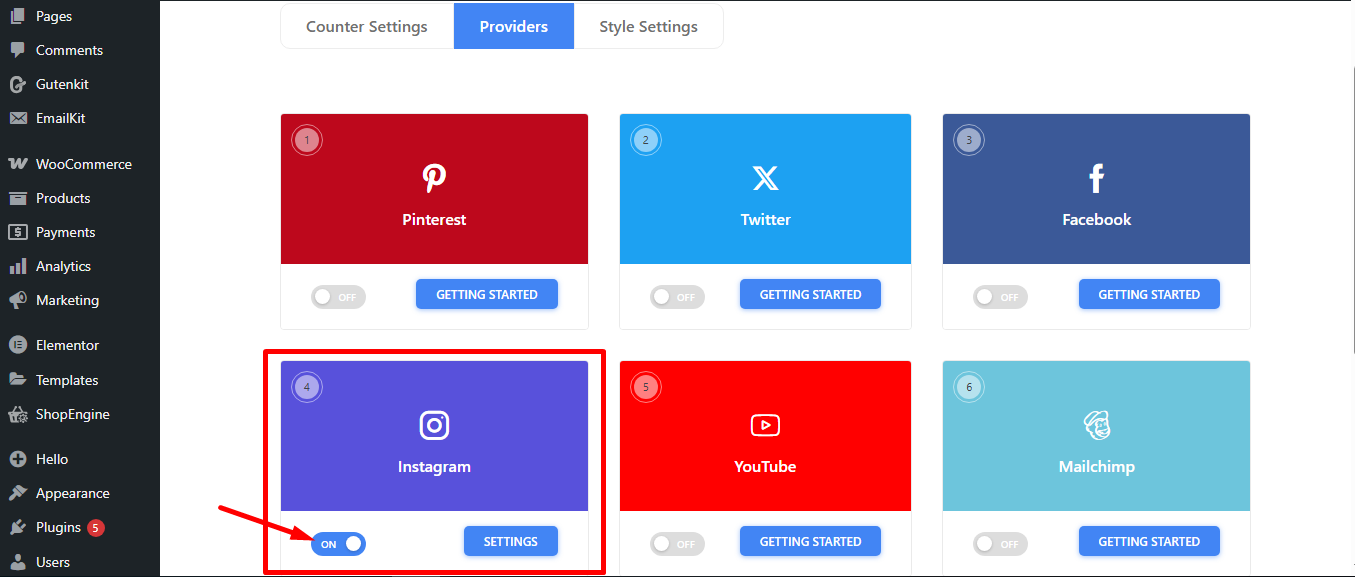Click the Hello label in sidebar
Screen dimensions: 1355x577
coord(52,459)
